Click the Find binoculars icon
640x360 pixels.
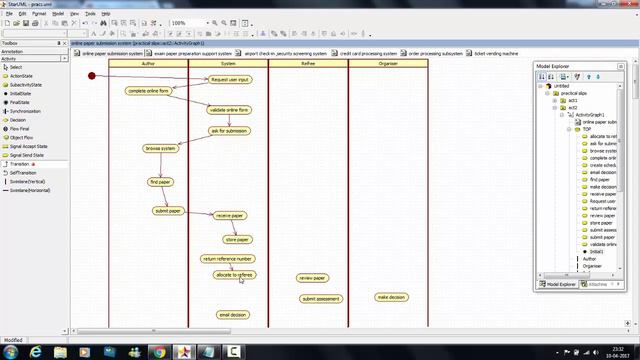(103, 23)
